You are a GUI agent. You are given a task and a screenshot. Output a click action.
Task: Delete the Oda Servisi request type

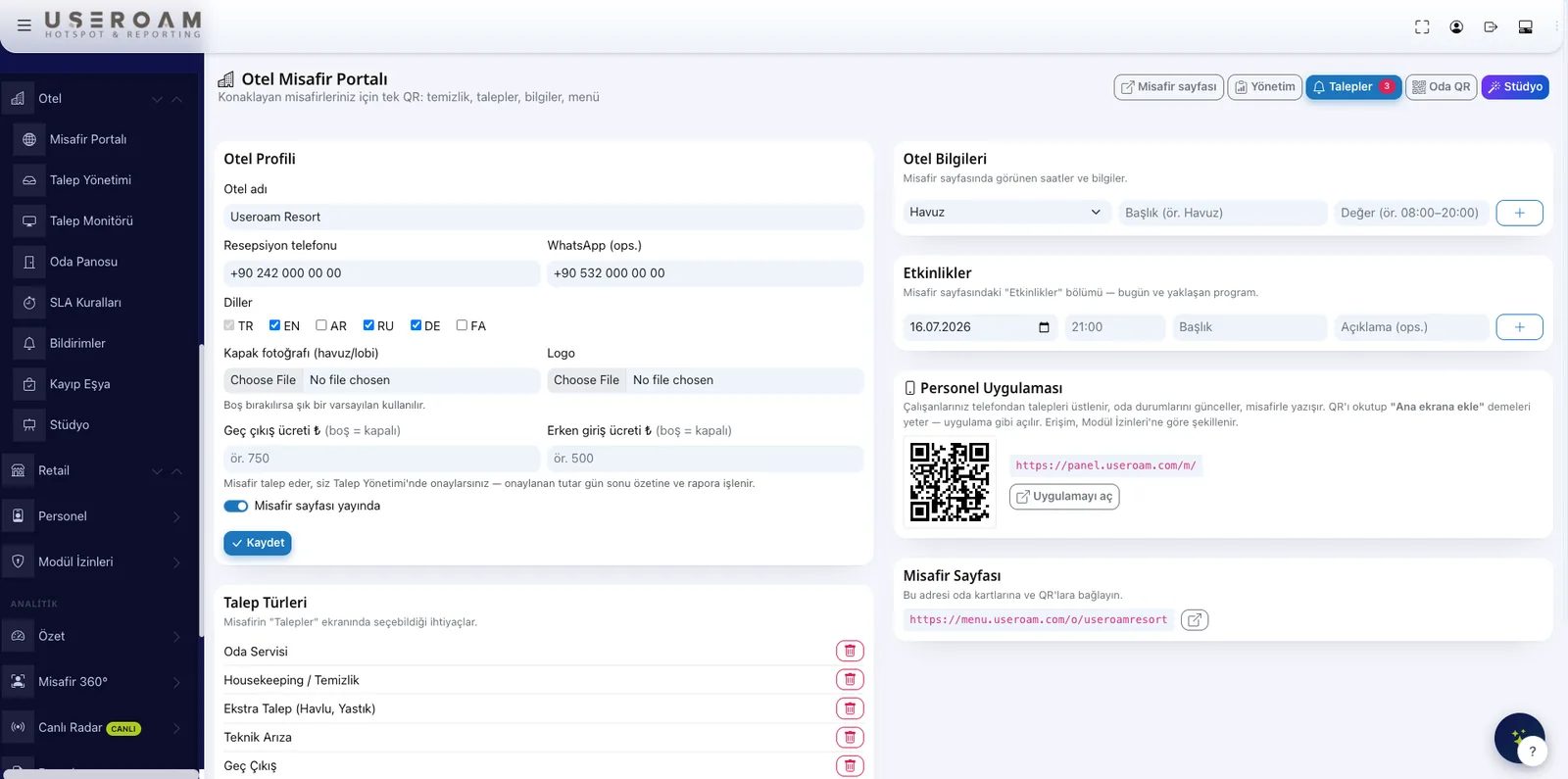[x=850, y=651]
